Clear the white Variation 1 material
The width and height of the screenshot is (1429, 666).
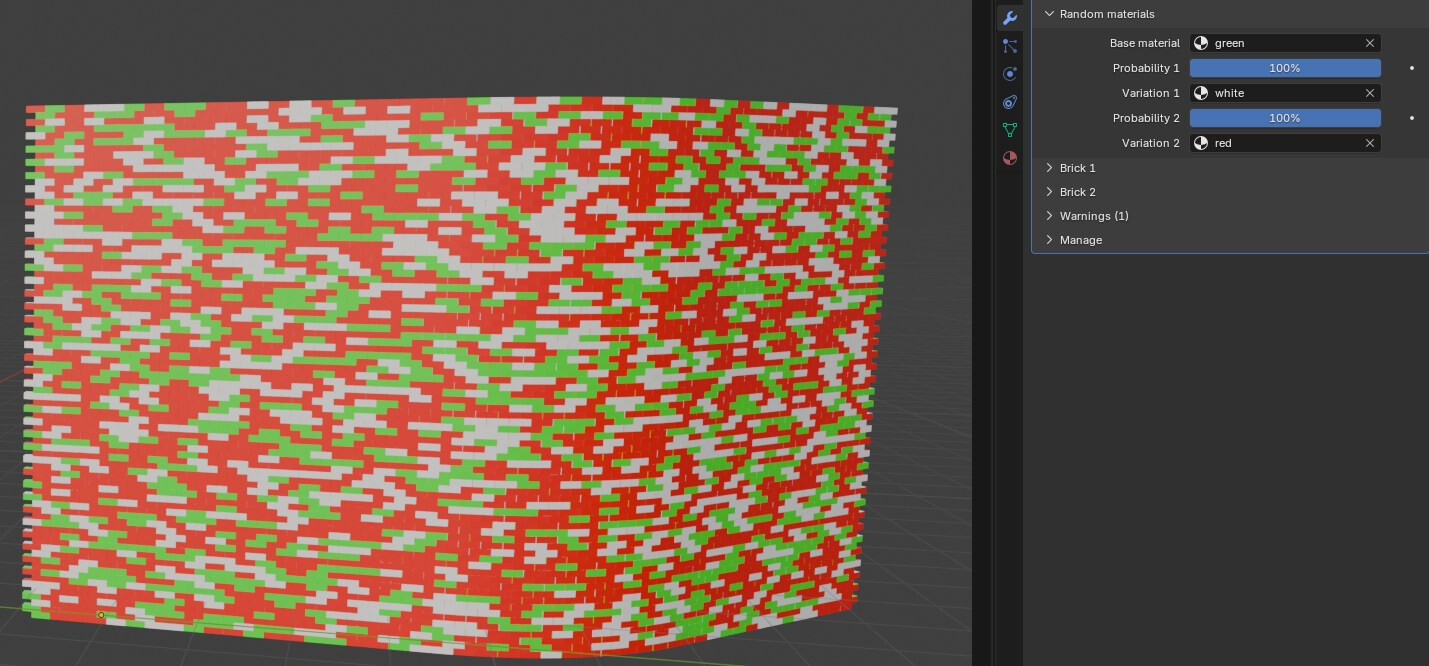1370,93
